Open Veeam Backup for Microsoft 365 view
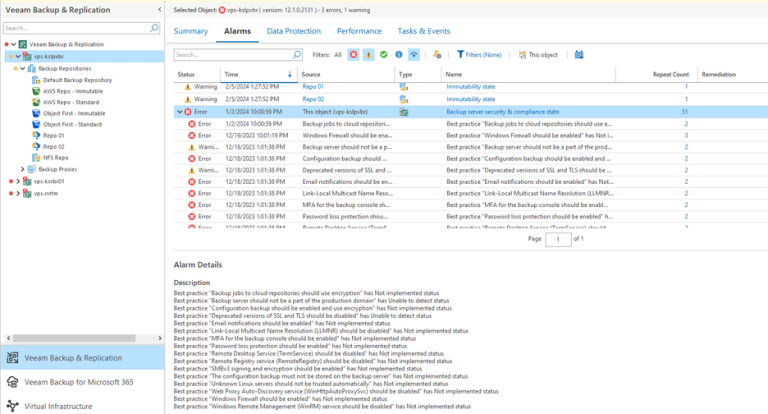The height and width of the screenshot is (414, 768). [81, 382]
